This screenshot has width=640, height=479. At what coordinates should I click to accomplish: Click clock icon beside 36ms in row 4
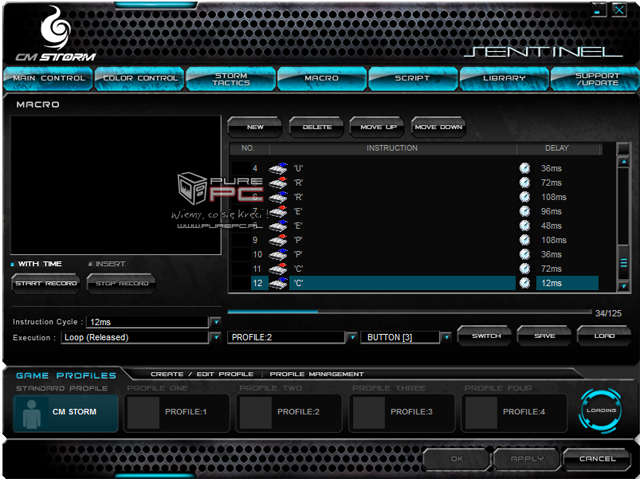click(524, 168)
